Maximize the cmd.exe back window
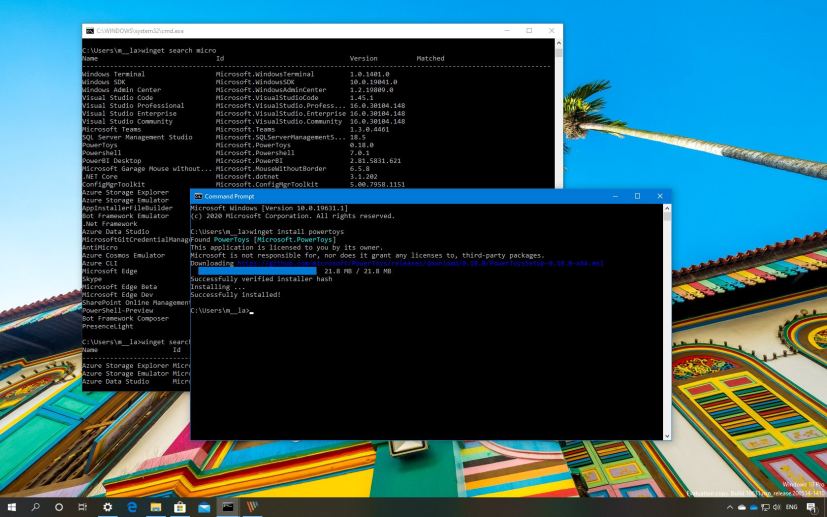 click(x=529, y=31)
